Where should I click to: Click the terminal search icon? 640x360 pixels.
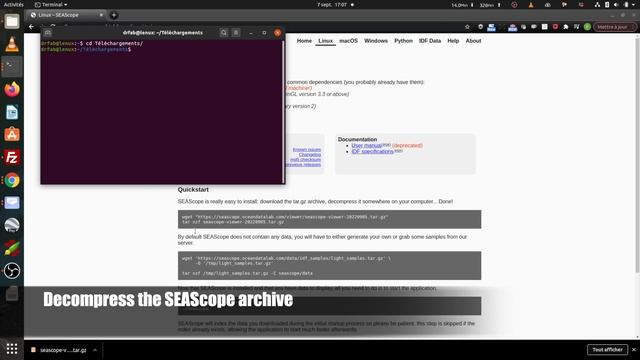click(x=224, y=33)
